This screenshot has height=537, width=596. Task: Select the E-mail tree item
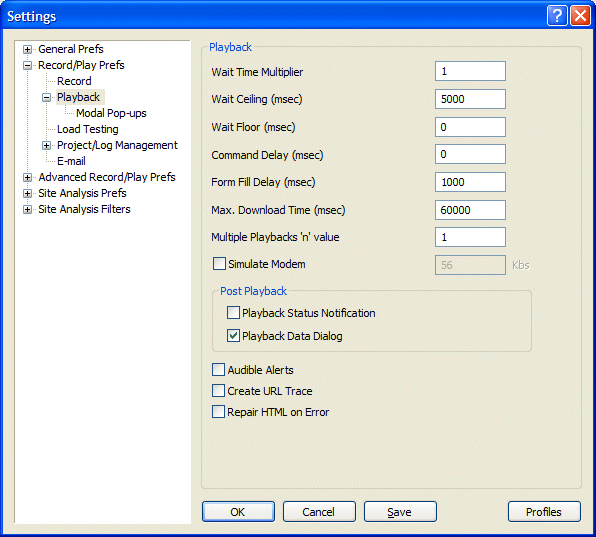point(71,161)
